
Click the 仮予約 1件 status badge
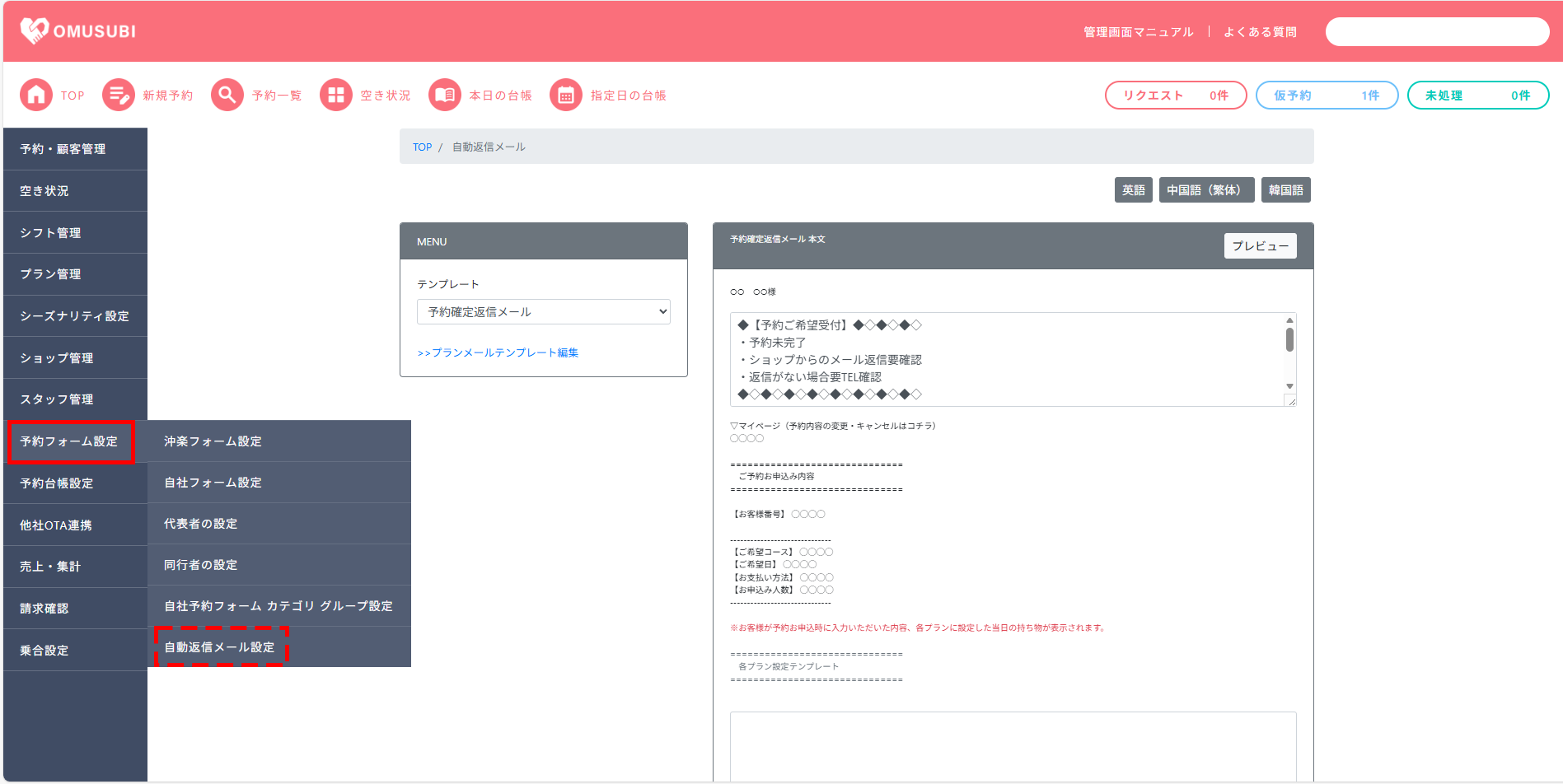tap(1327, 96)
